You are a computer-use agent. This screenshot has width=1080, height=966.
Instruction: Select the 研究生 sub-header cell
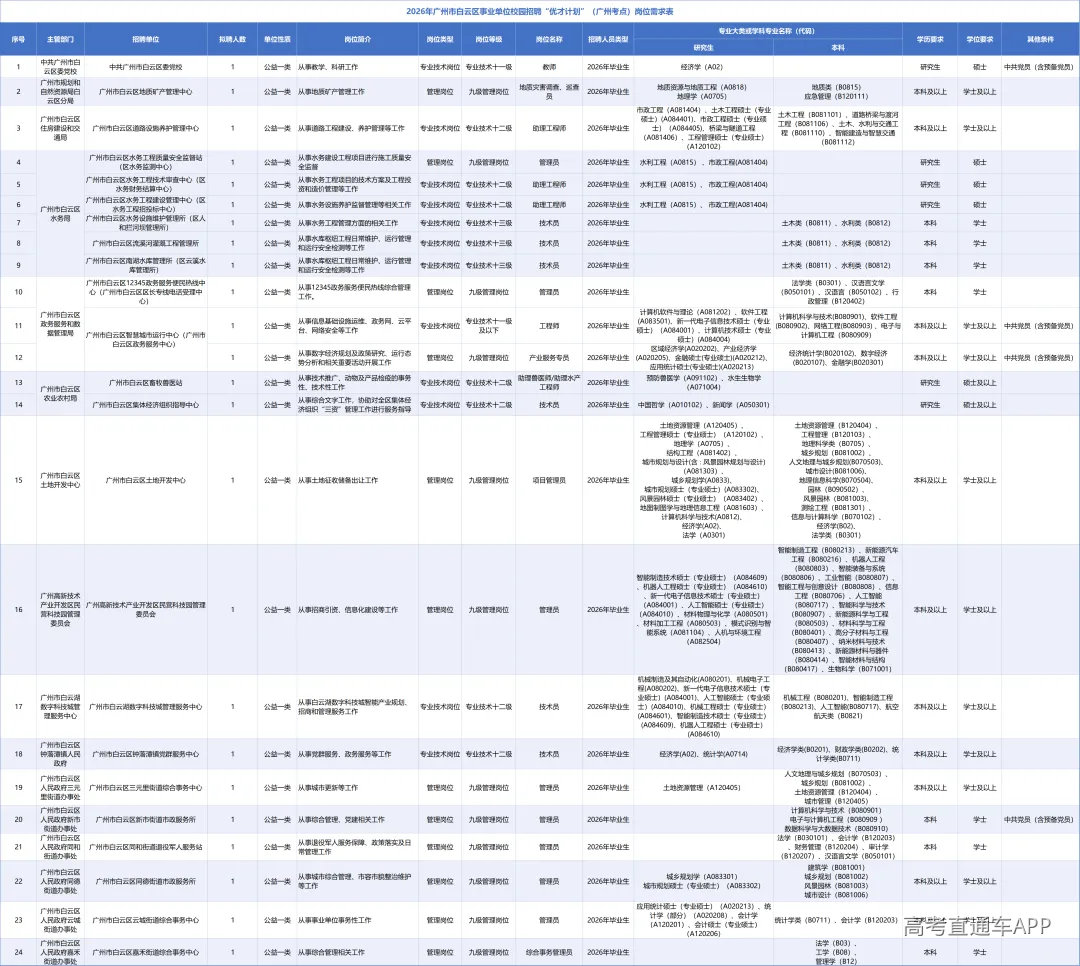tap(703, 47)
